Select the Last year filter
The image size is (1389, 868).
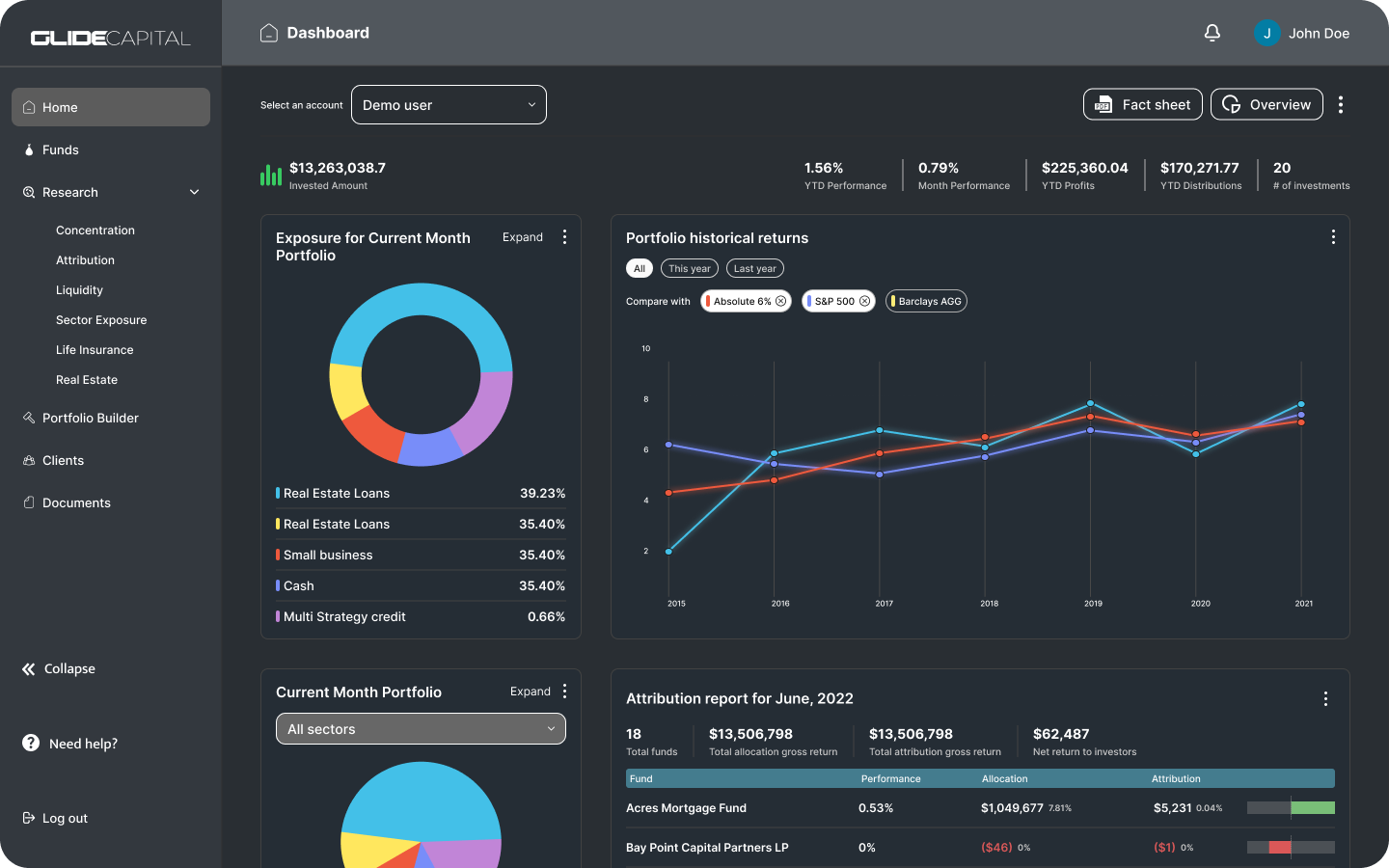[755, 268]
